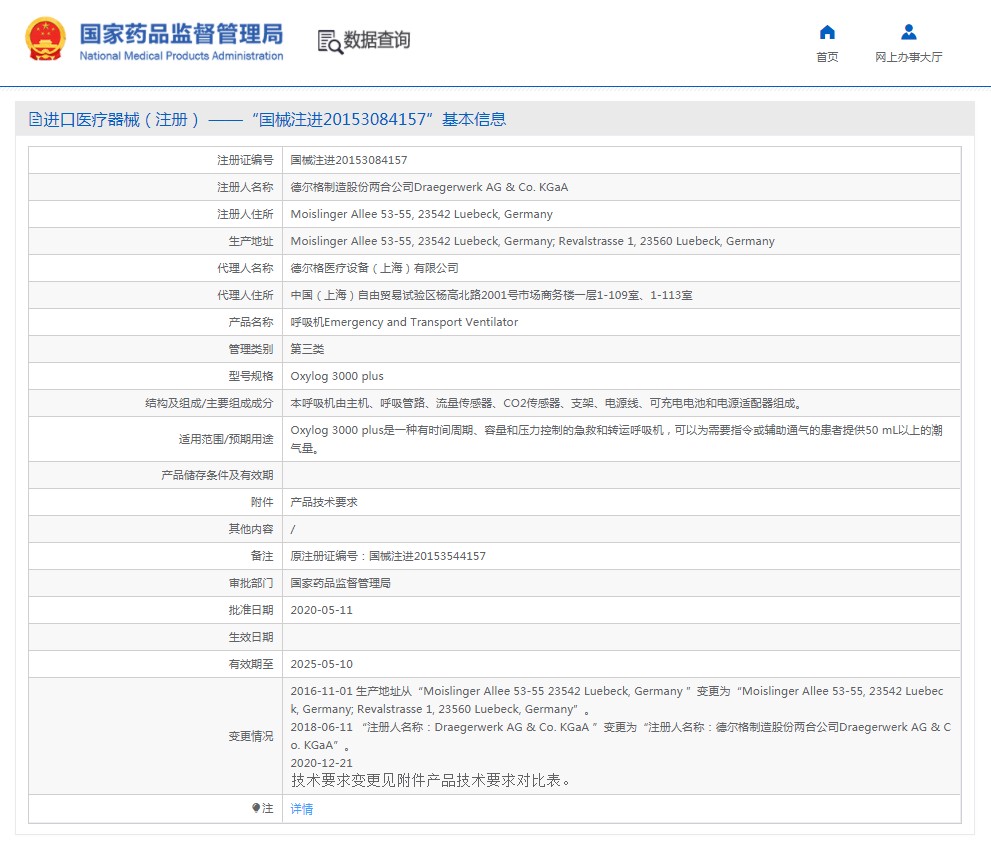Open 网上办事大厅 via its text label
Viewport: 991px width, 848px height.
(908, 57)
